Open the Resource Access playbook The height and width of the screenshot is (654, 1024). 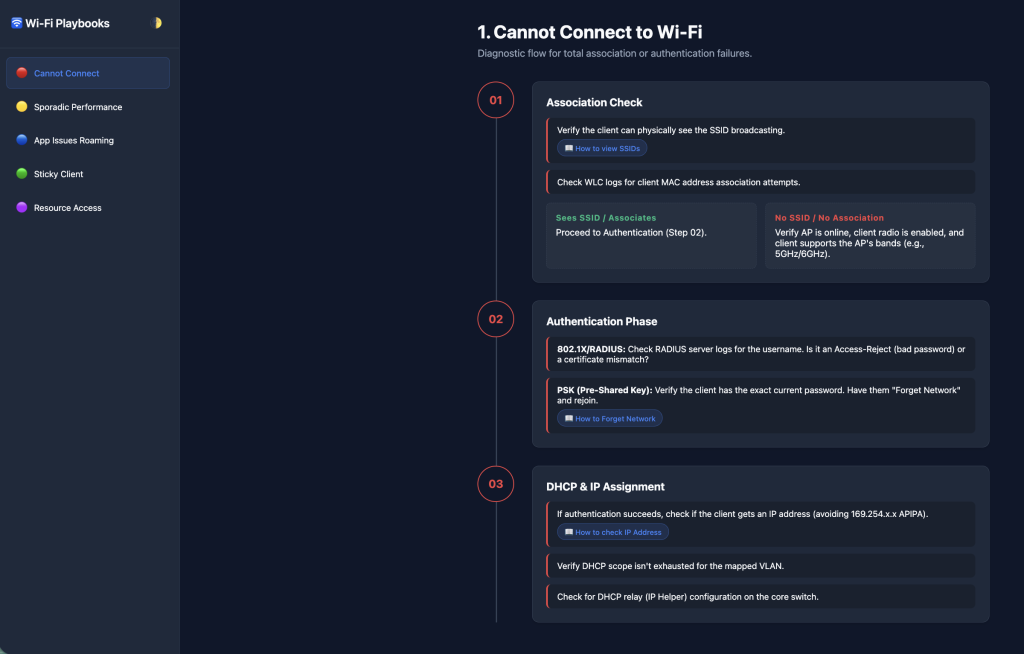click(68, 208)
